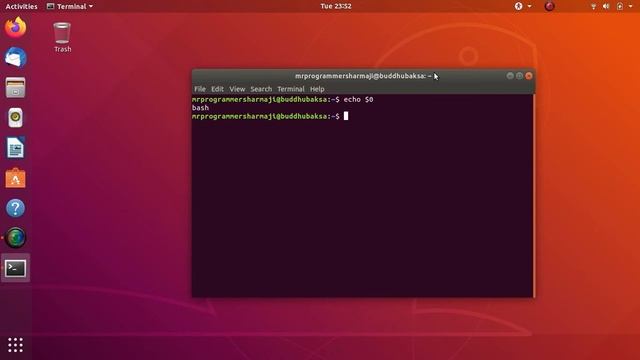Select the Terminal icon in dock
Screen dimensions: 640x360
coord(16,268)
